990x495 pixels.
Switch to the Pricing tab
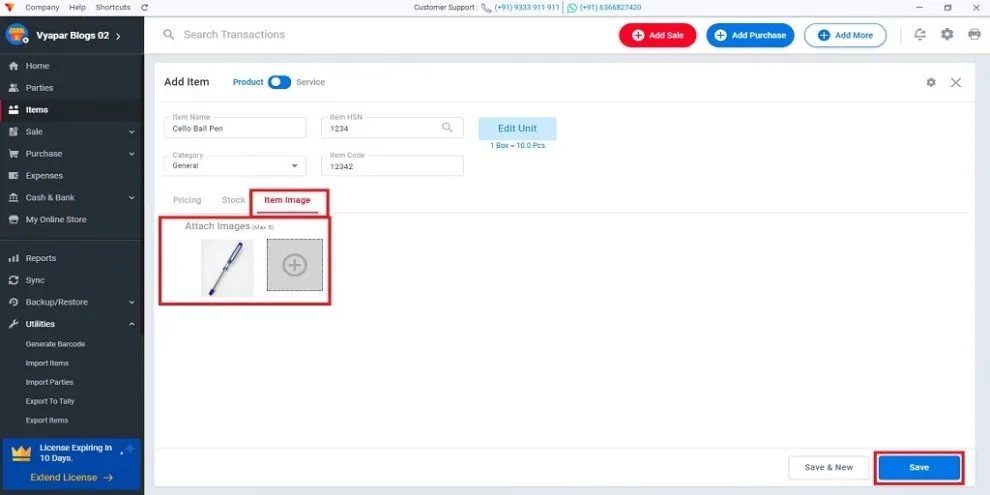pyautogui.click(x=187, y=200)
